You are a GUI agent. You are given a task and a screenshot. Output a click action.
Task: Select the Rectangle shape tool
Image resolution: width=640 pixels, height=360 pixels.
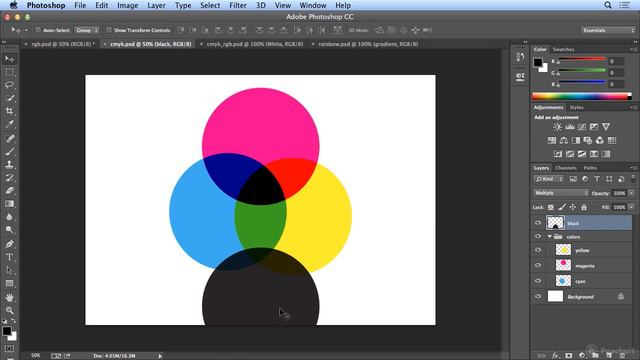pyautogui.click(x=9, y=283)
